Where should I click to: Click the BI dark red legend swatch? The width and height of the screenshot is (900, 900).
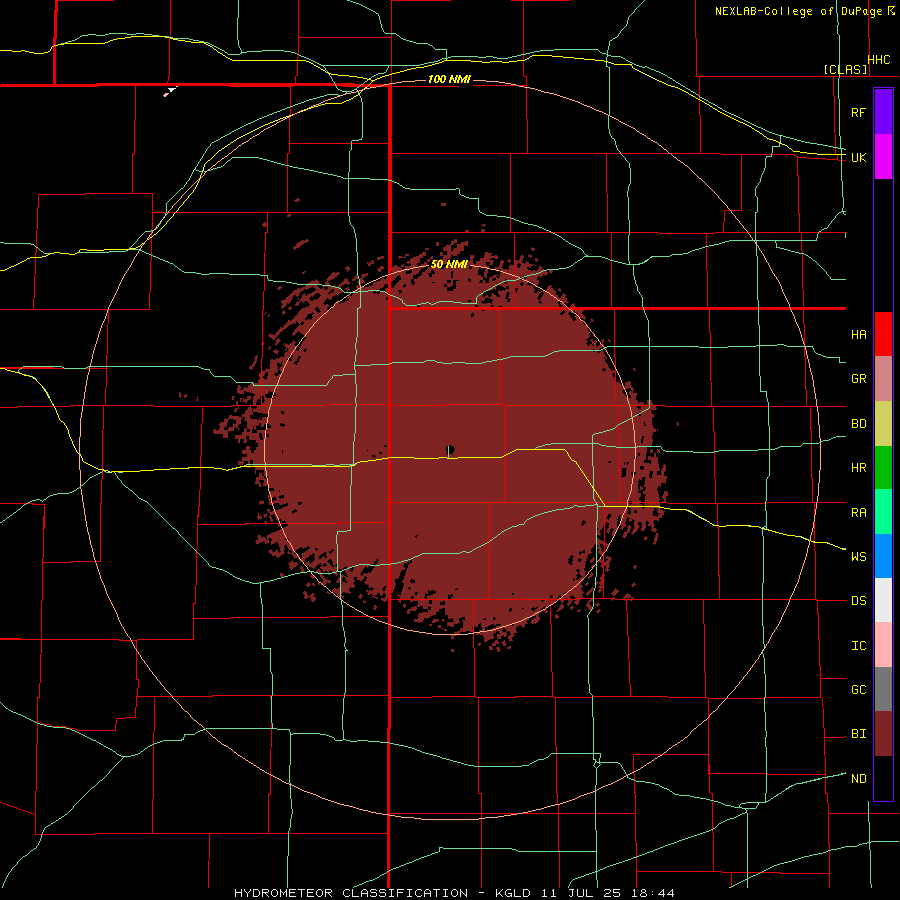[x=883, y=734]
